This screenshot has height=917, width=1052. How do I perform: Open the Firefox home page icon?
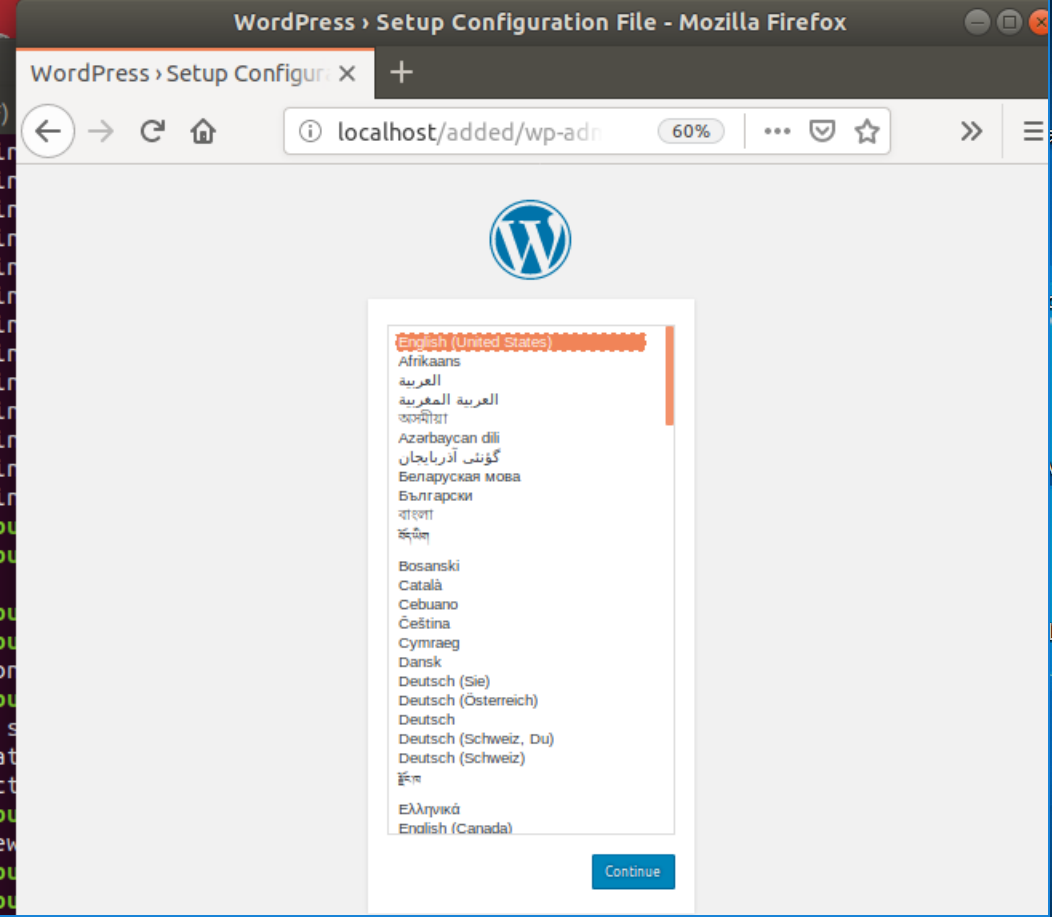pos(203,131)
